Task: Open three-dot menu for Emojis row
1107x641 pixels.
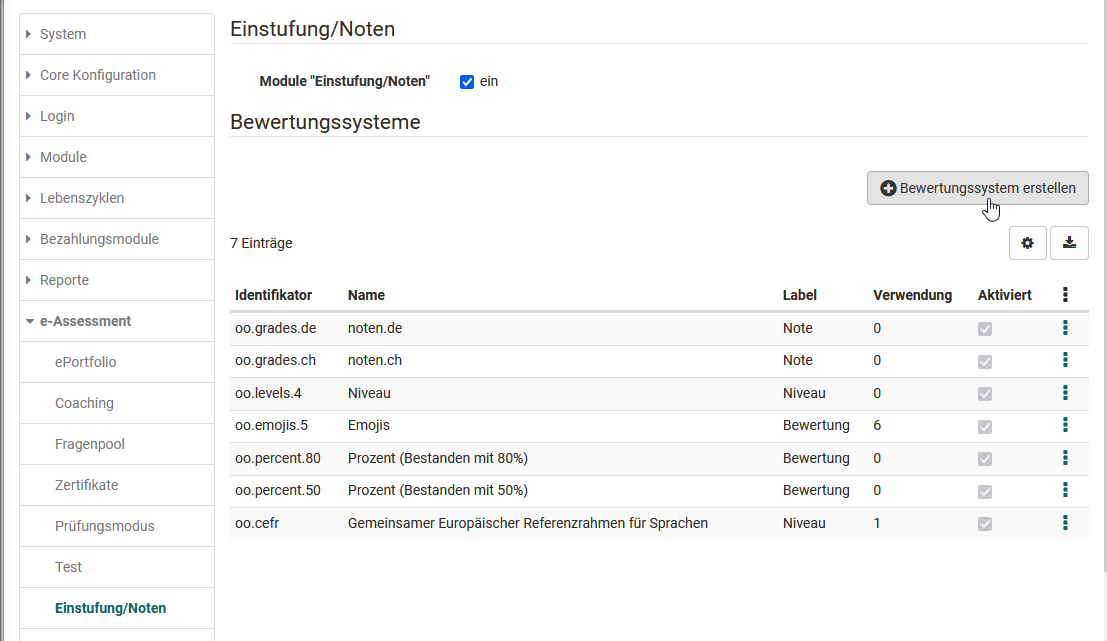Action: click(1065, 425)
